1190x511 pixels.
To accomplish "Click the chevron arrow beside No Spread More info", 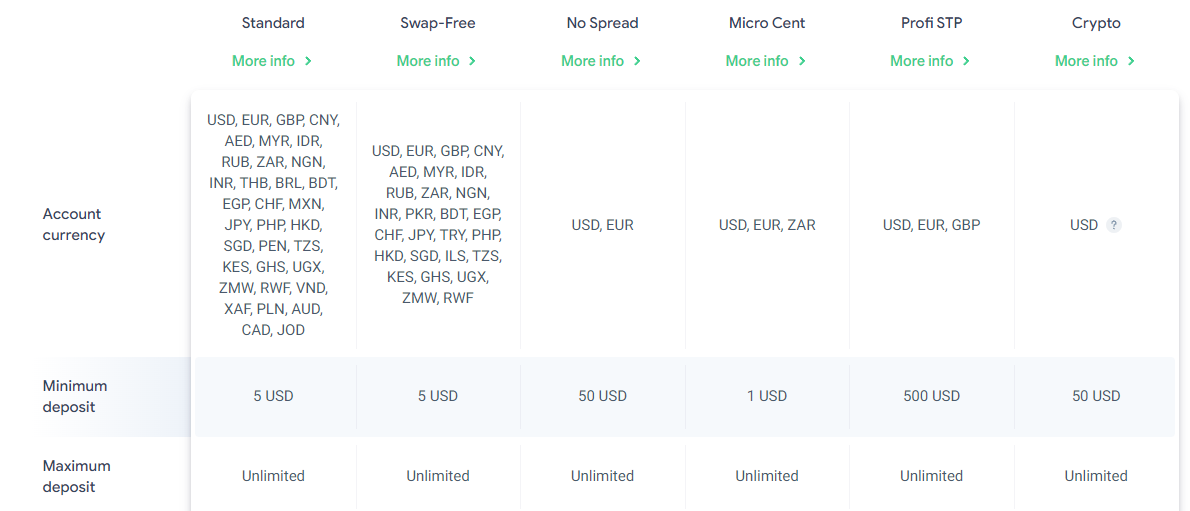I will coord(637,61).
